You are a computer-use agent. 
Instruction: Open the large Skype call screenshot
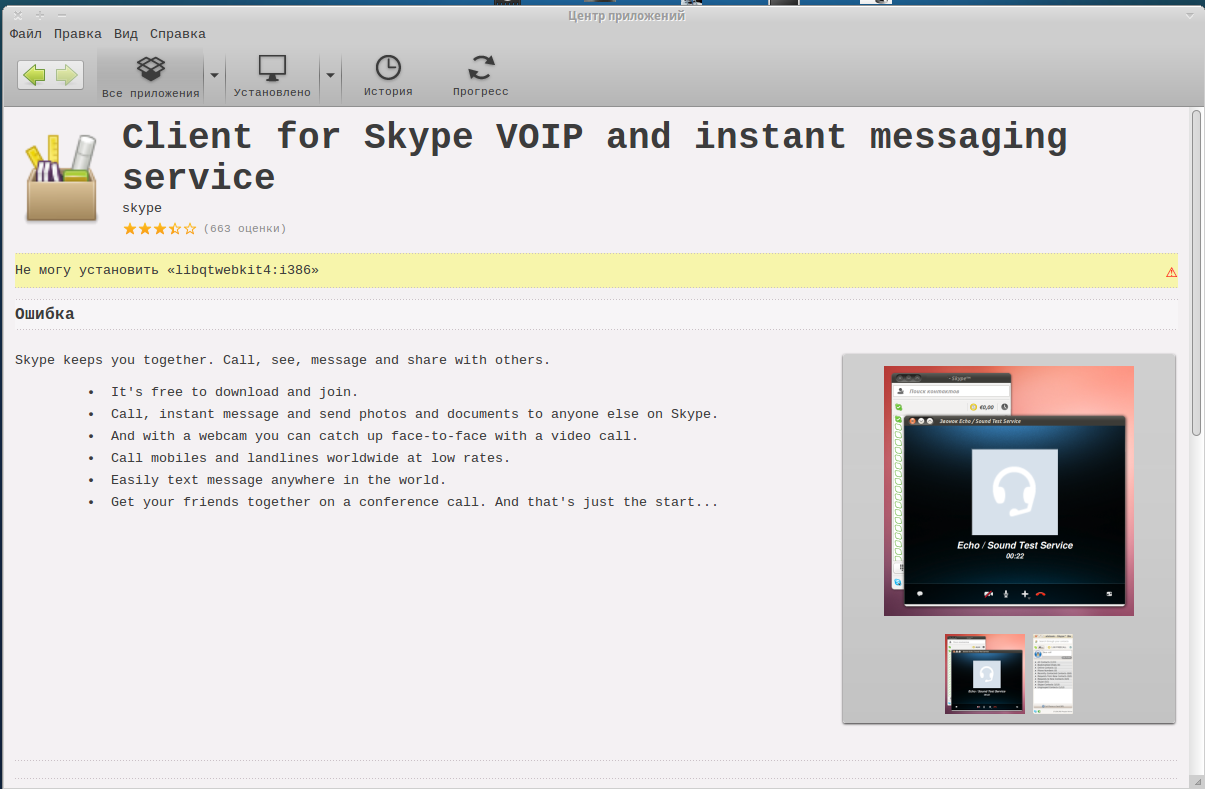pyautogui.click(x=1009, y=491)
